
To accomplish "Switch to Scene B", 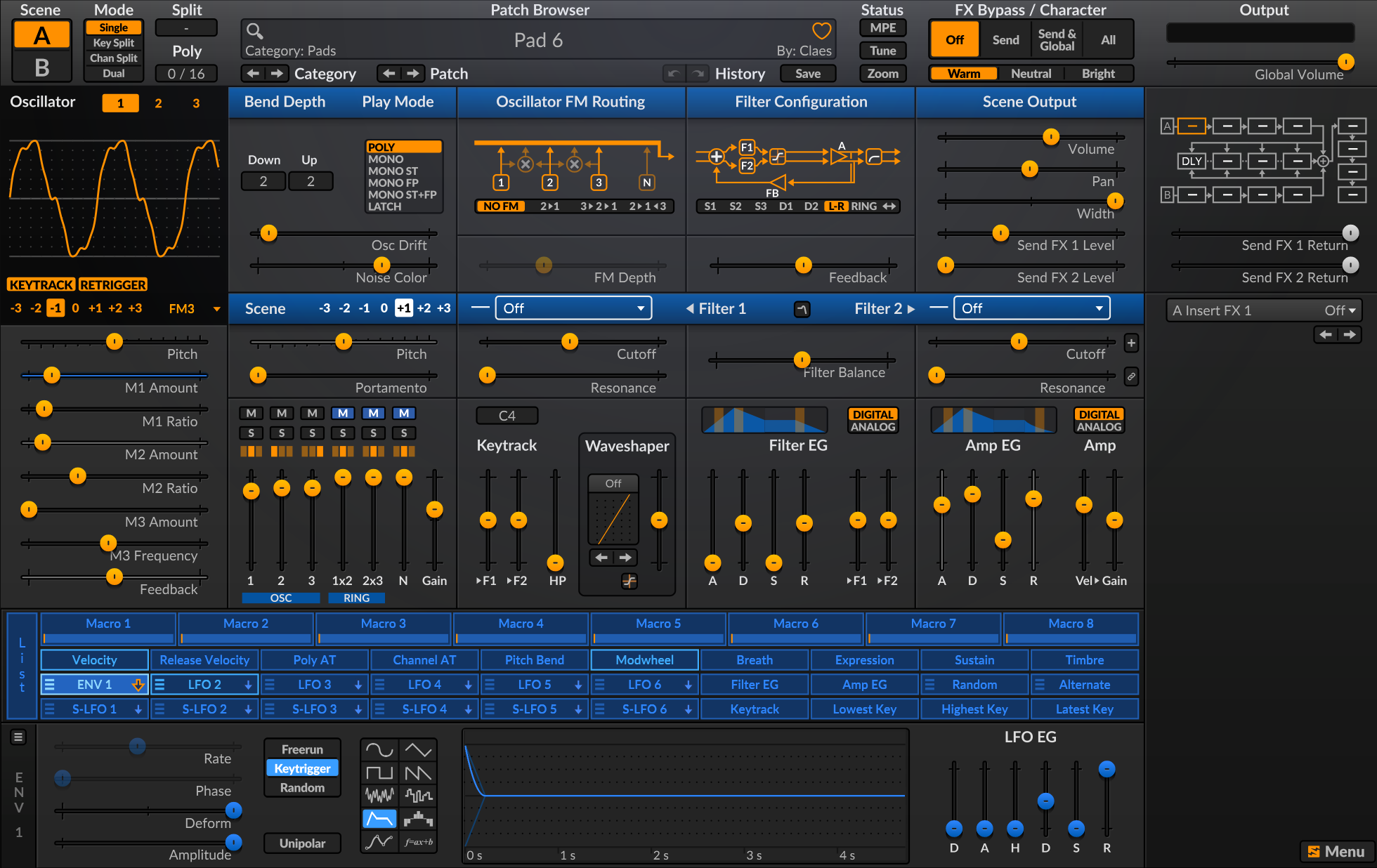I will 41,67.
